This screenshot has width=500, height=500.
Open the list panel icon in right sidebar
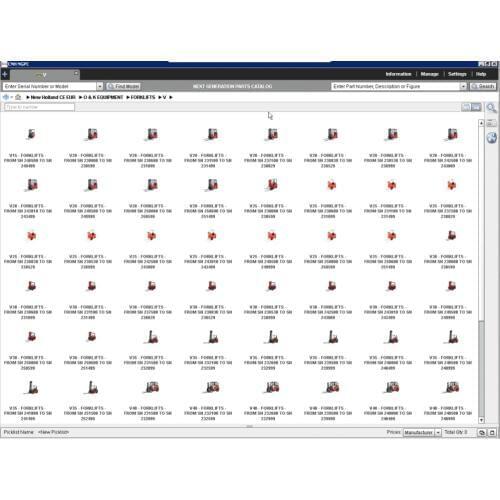[x=491, y=123]
